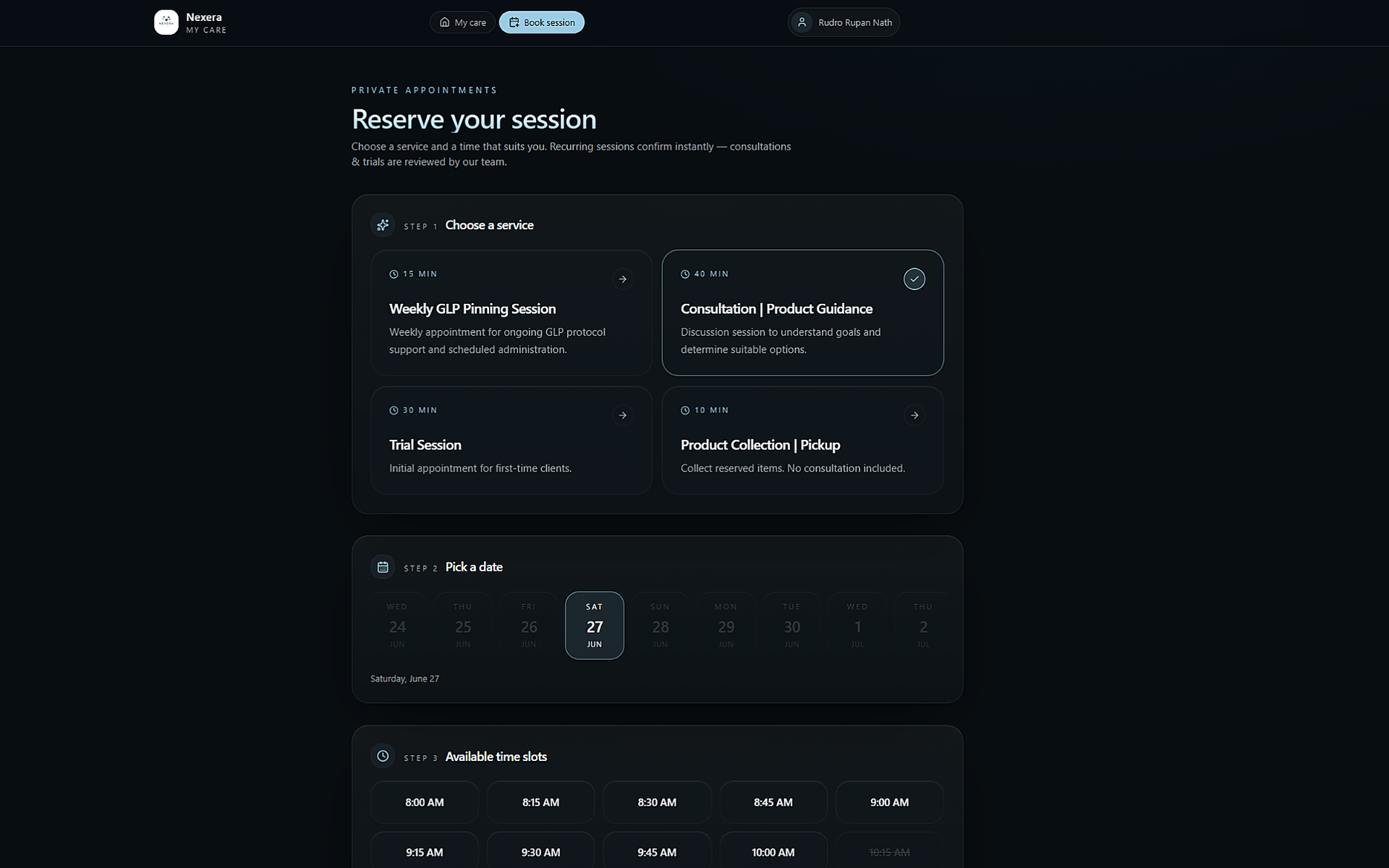1389x868 pixels.
Task: Click checkmark icon on Consultation card
Action: click(914, 279)
